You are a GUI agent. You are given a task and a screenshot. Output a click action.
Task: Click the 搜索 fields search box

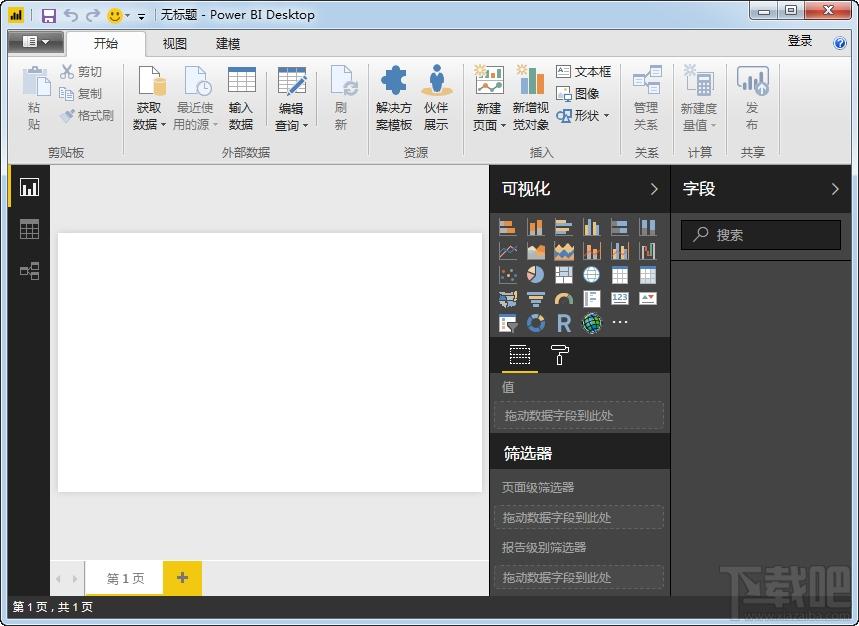point(760,235)
